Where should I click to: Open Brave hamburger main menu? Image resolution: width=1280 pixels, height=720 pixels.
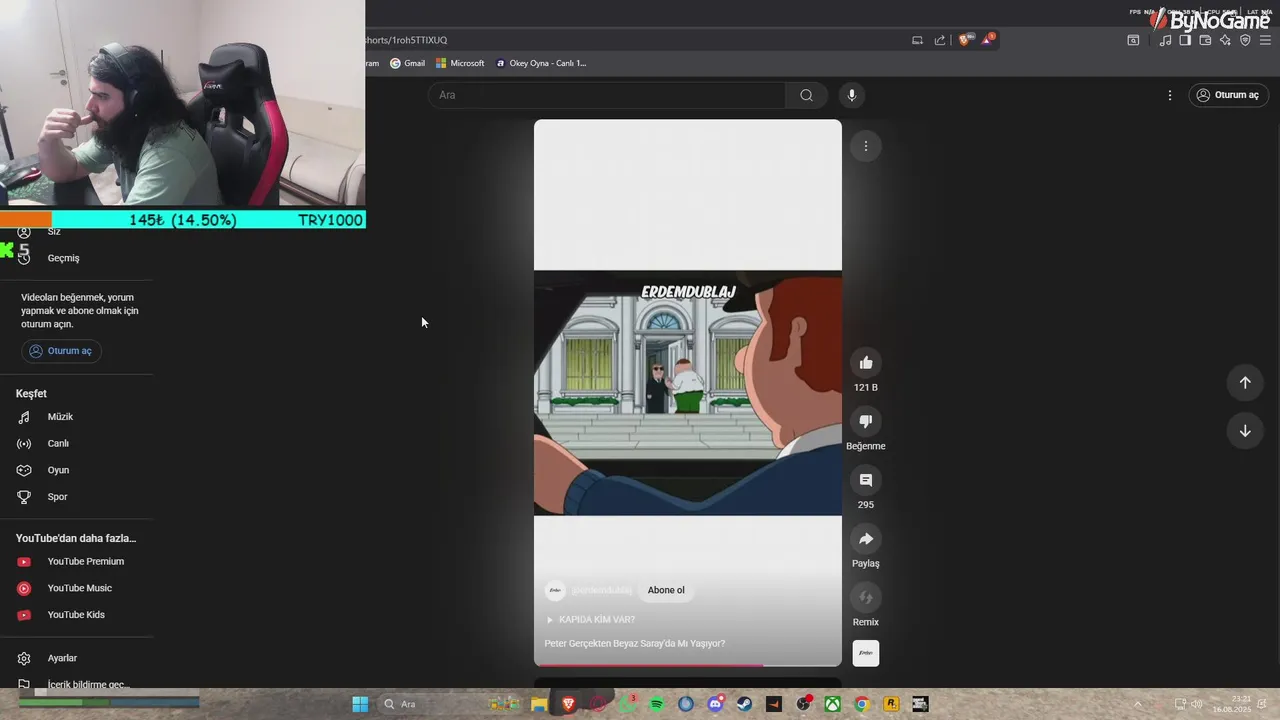[1265, 40]
